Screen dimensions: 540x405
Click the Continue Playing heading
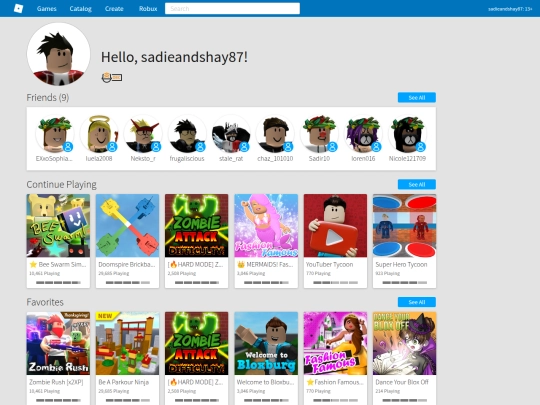(62, 185)
